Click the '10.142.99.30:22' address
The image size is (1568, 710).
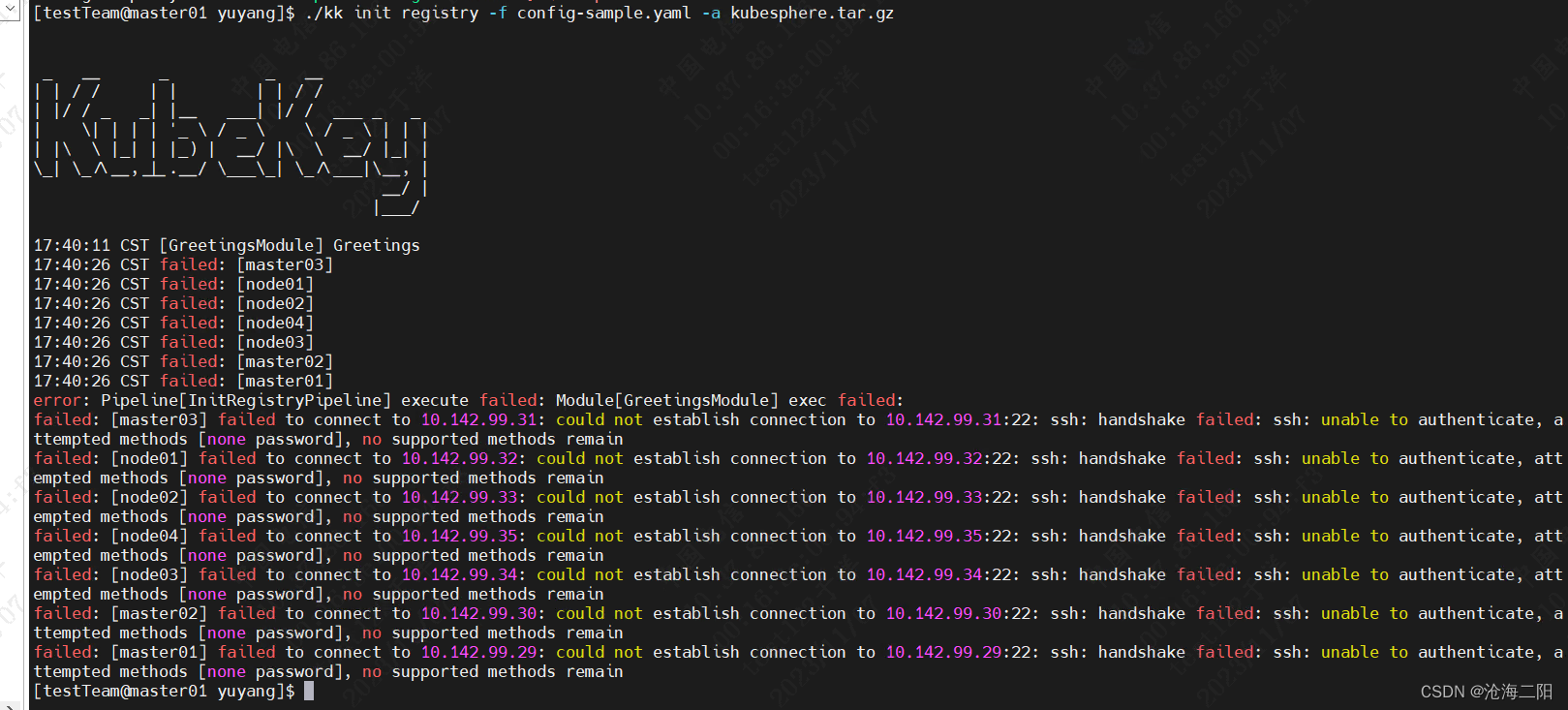coord(958,613)
